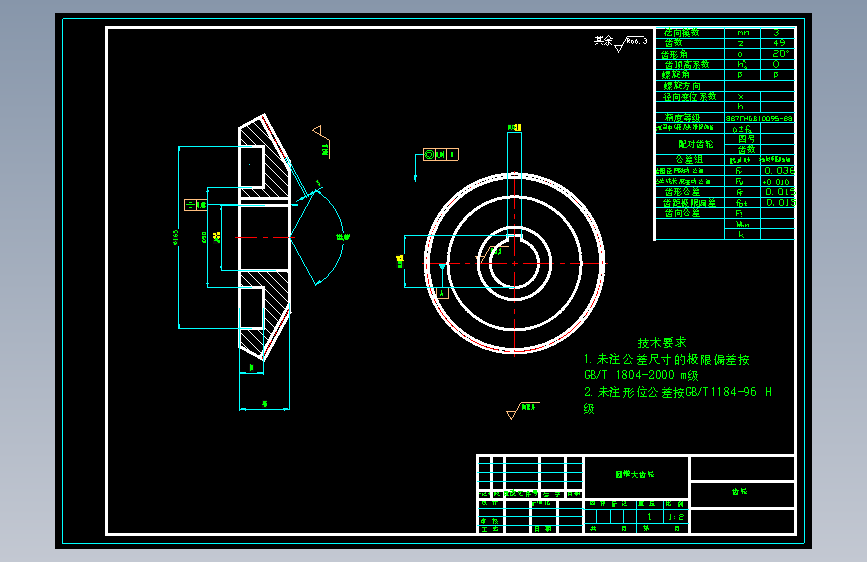Click the 1:2 scale value in title block
This screenshot has height=562, width=867.
676,517
